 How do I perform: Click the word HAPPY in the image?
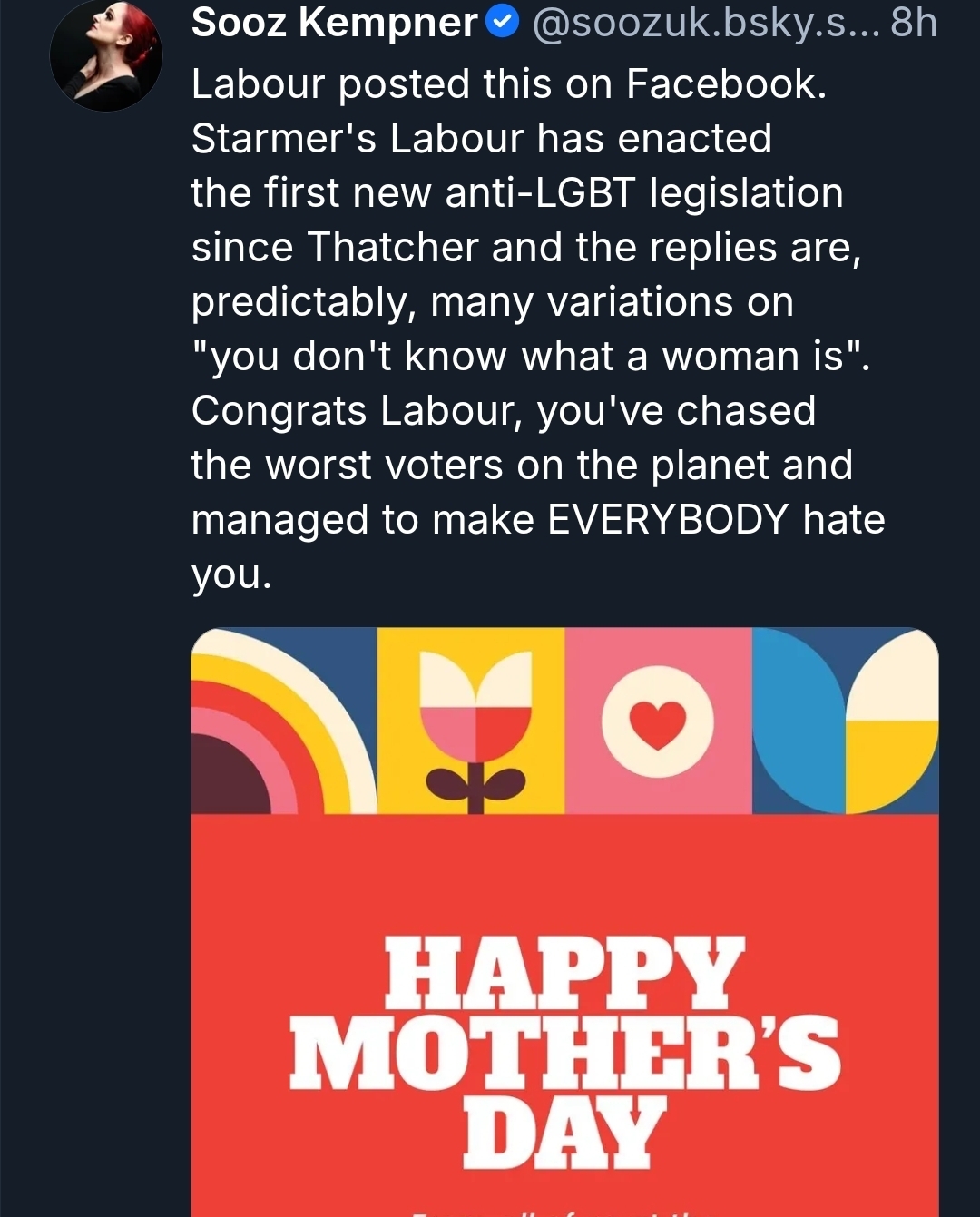[x=564, y=974]
